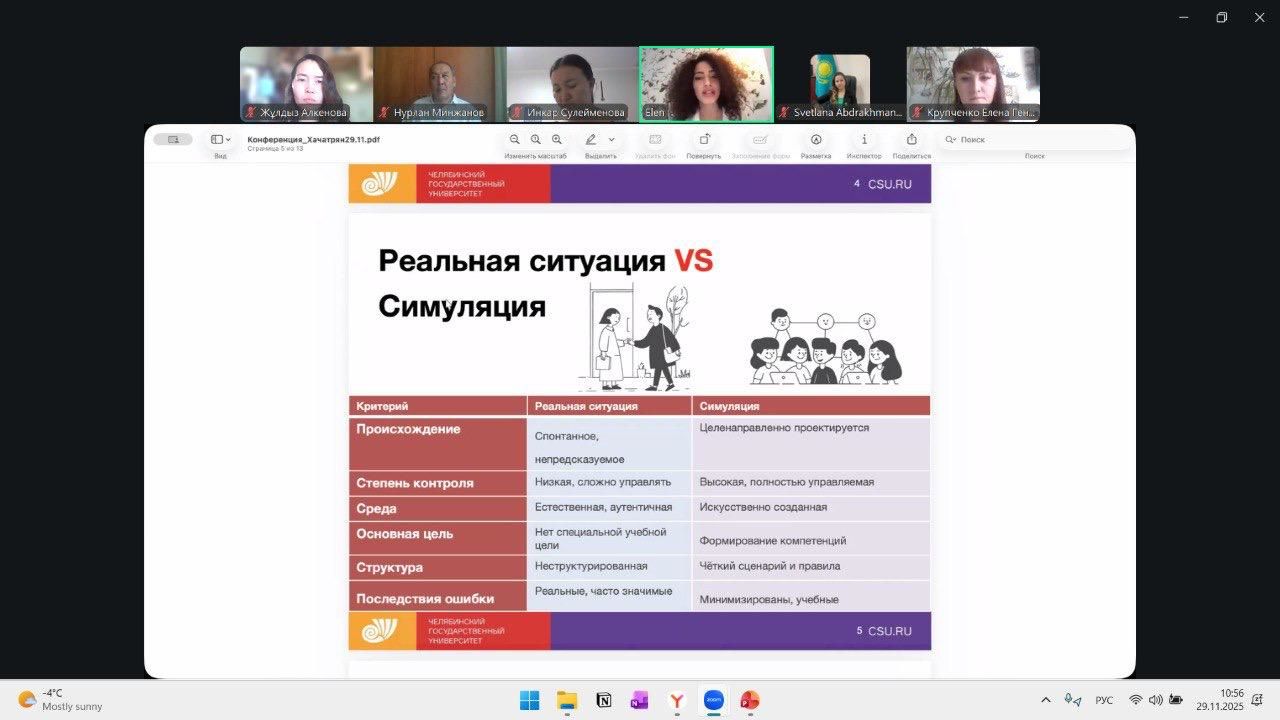Open the Windows Start menu
This screenshot has height=720, width=1280.
529,700
